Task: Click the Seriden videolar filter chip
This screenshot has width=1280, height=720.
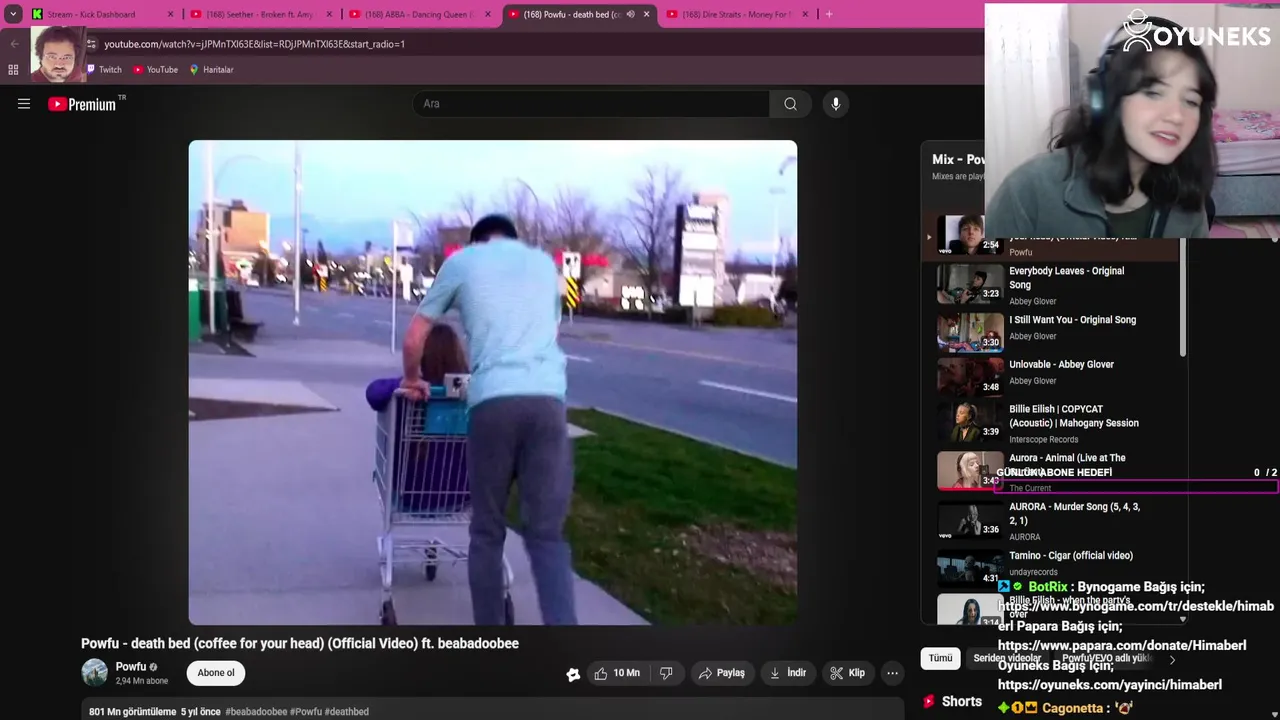Action: click(1007, 658)
